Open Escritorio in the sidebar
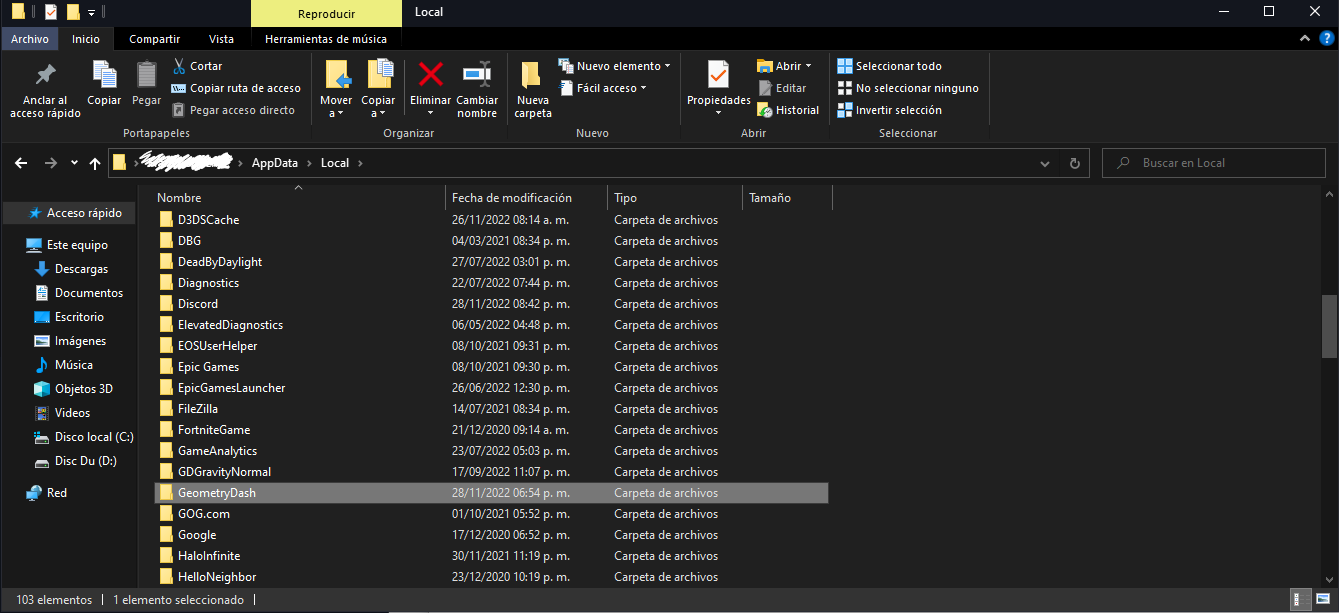 [x=79, y=317]
